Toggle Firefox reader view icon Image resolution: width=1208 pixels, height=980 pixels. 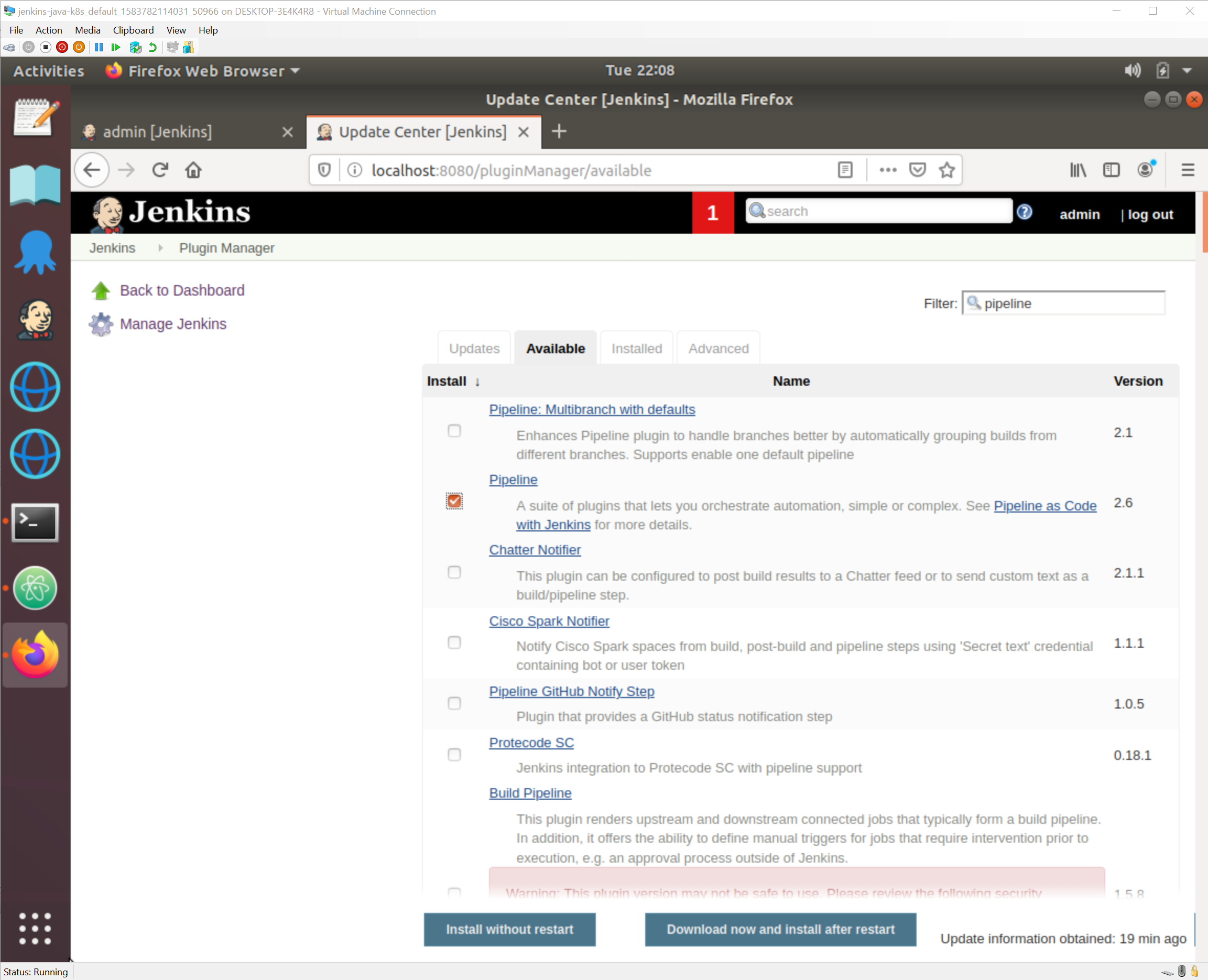845,170
